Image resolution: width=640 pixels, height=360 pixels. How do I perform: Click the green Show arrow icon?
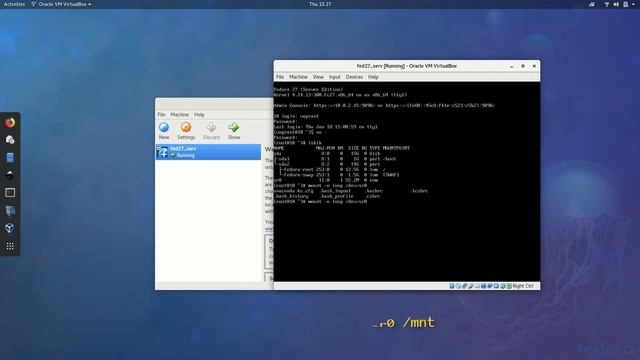234,128
